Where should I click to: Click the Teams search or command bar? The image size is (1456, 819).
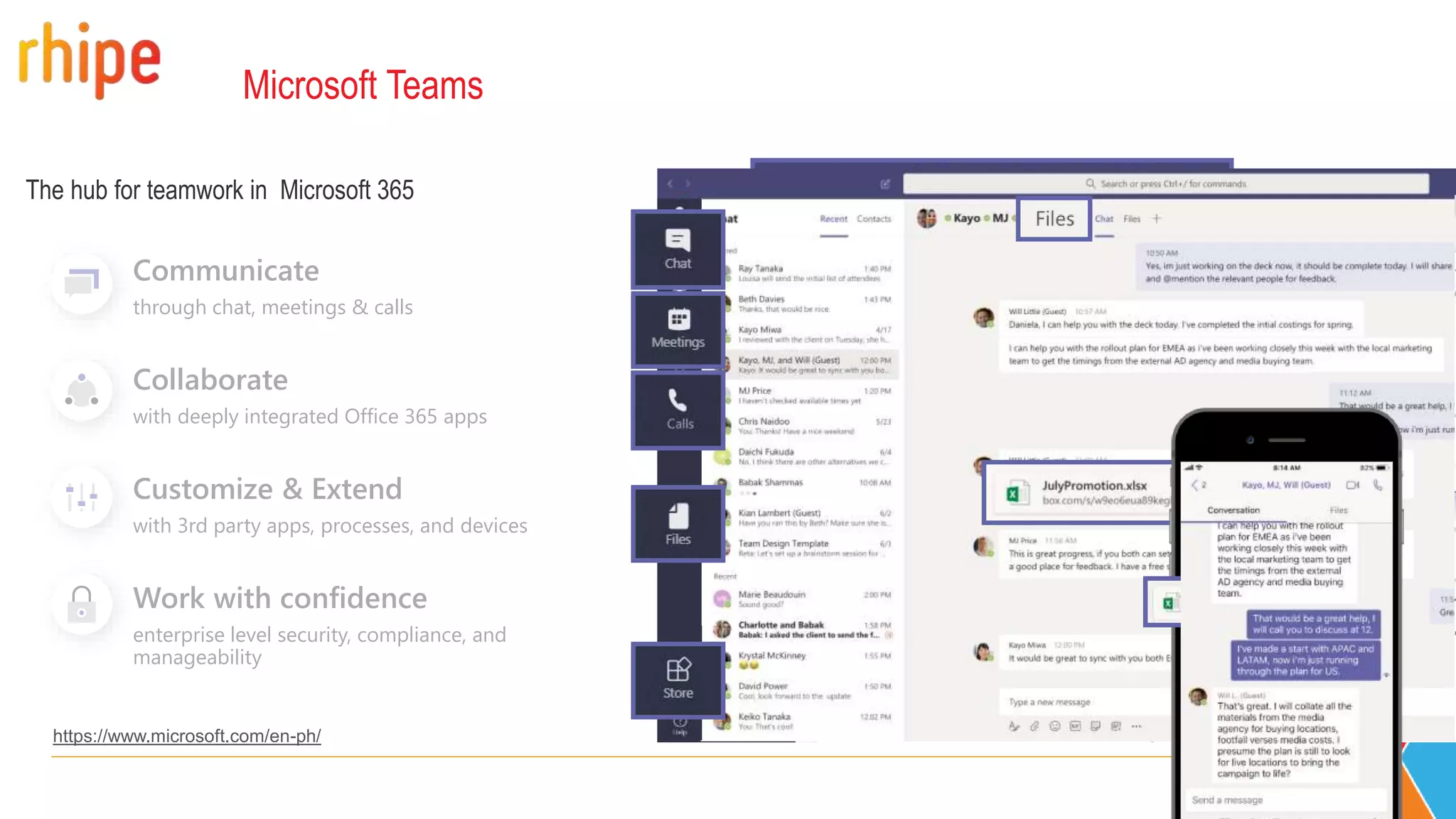click(x=1166, y=183)
